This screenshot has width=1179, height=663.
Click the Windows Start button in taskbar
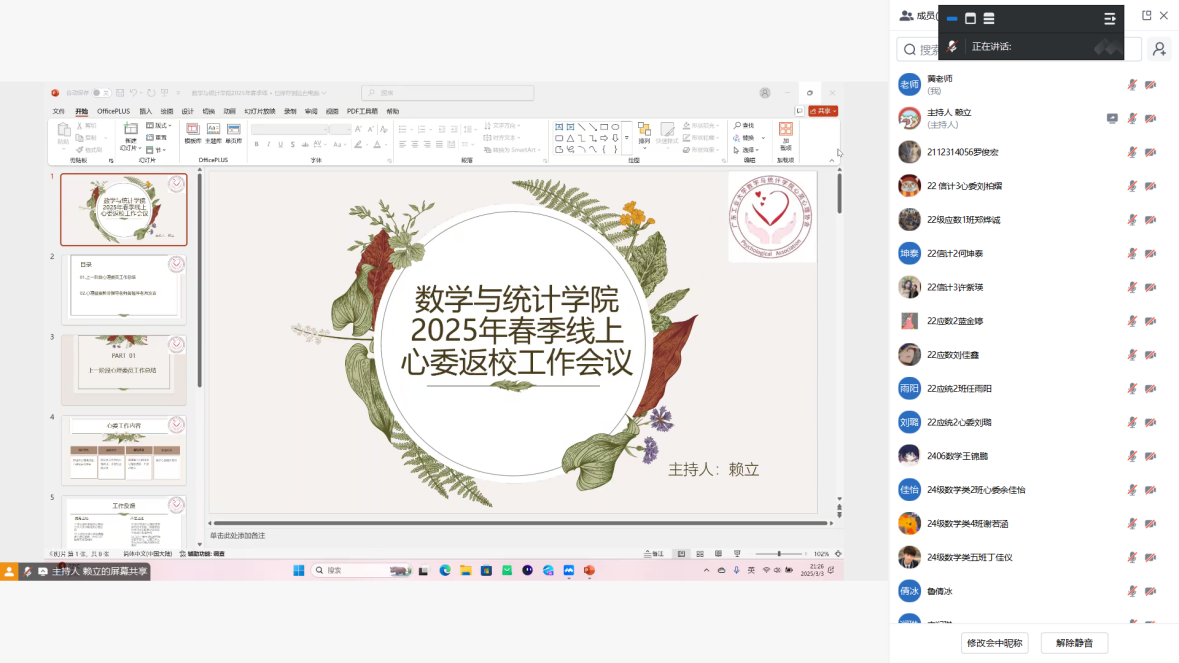pyautogui.click(x=298, y=570)
